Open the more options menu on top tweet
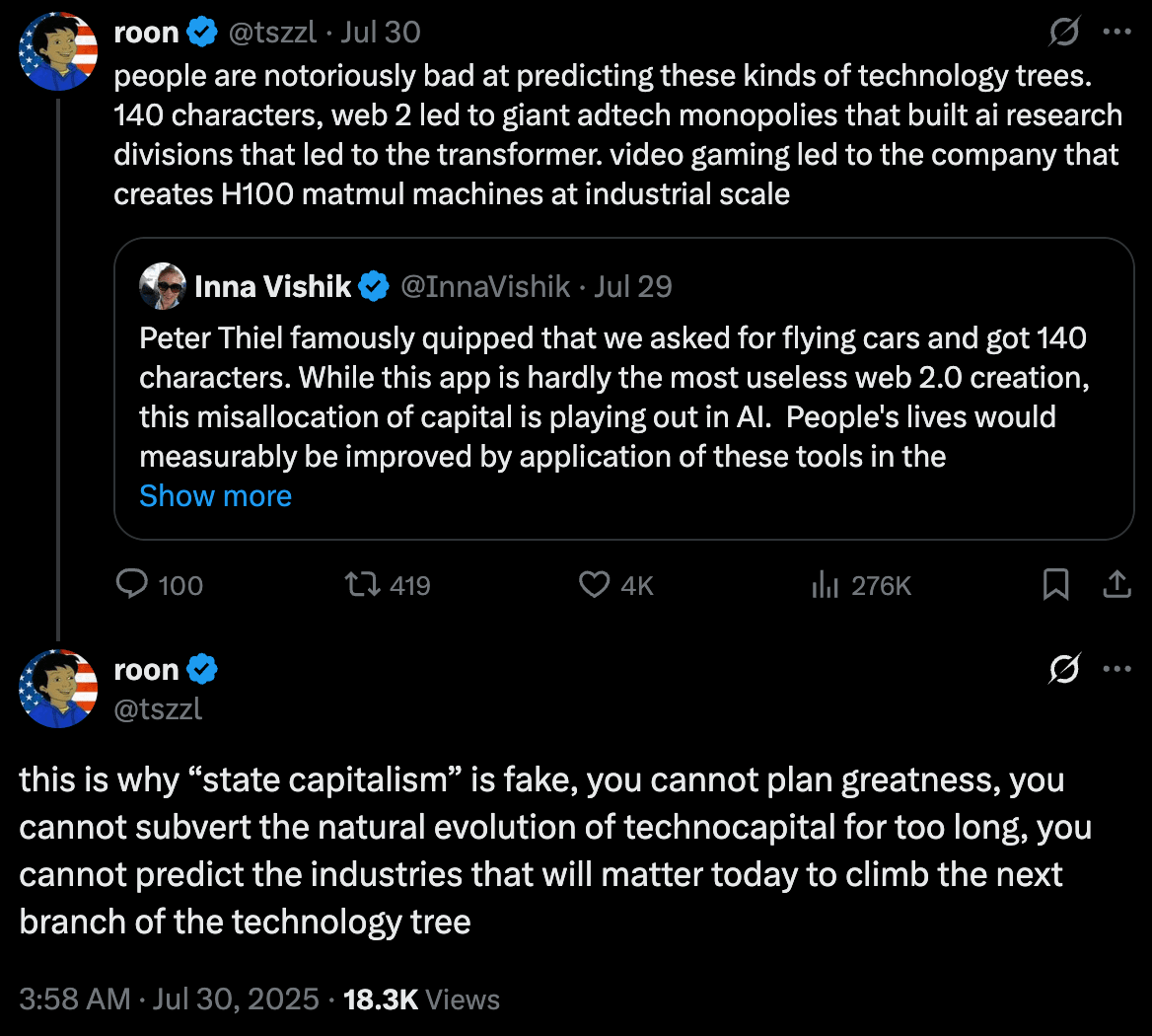Viewport: 1152px width, 1036px height. pyautogui.click(x=1116, y=33)
